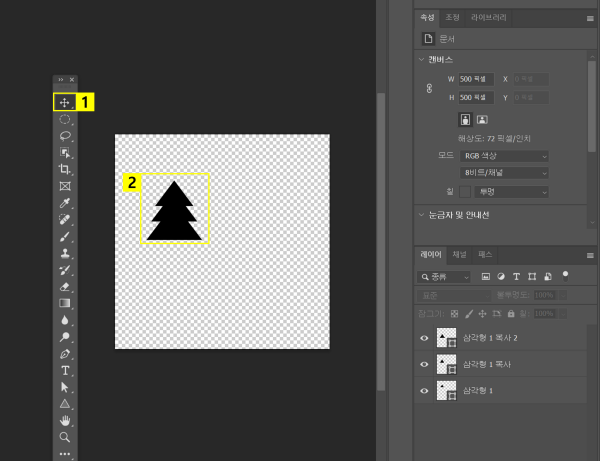Screen dimensions: 600x461
Task: Toggle shape layer filter icon
Action: pyautogui.click(x=532, y=277)
